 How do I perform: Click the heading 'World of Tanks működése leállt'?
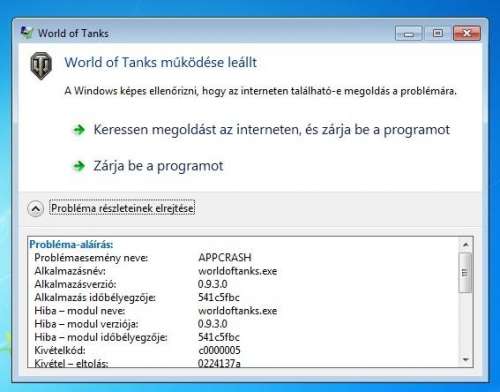pos(160,62)
